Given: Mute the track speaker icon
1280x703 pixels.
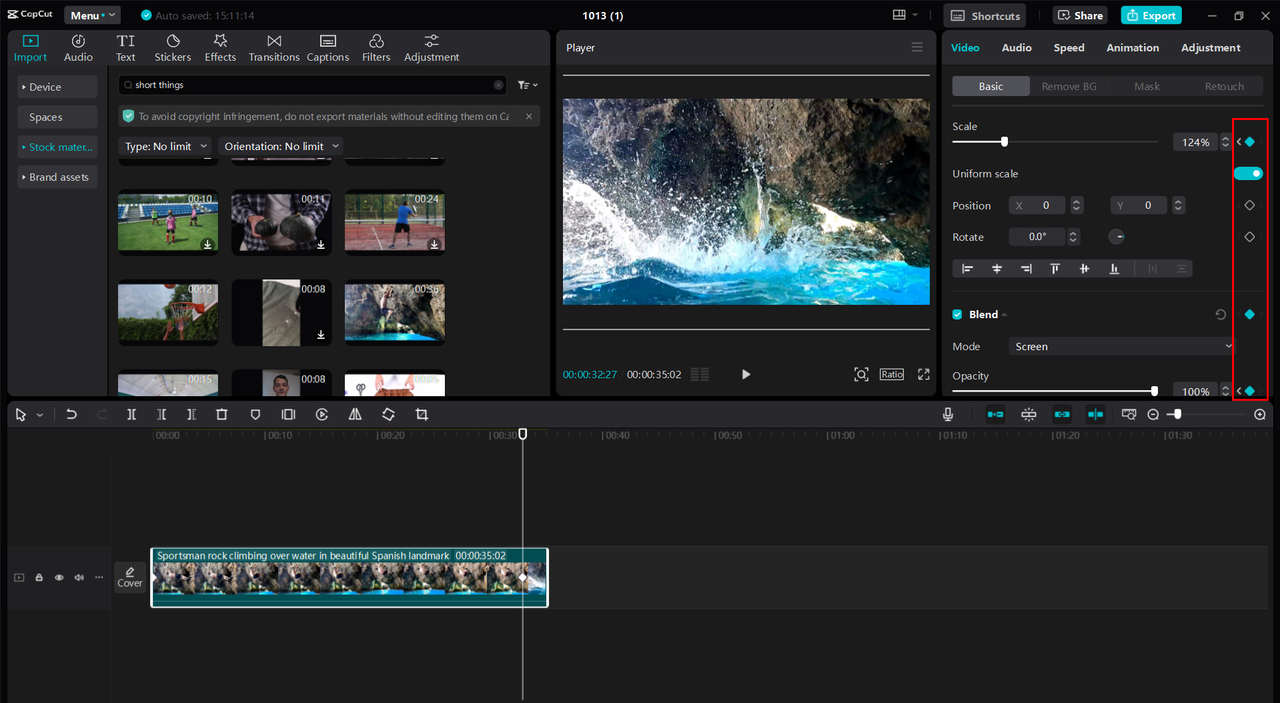Looking at the screenshot, I should (79, 577).
